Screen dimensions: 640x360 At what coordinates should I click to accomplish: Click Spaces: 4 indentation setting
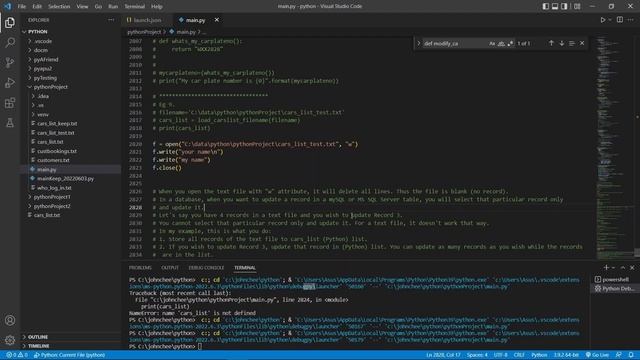[477, 355]
